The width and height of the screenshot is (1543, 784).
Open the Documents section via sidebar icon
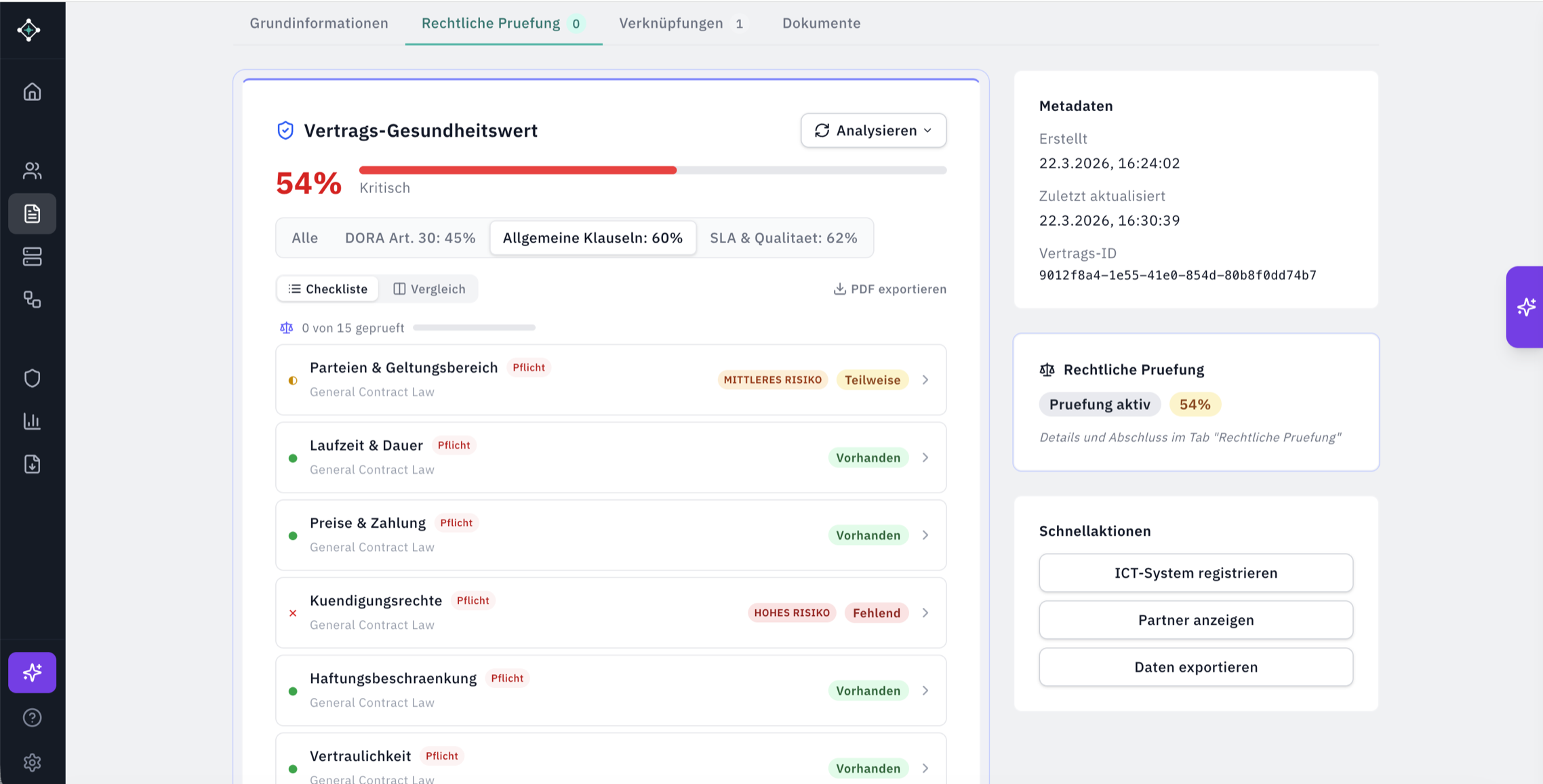click(32, 213)
